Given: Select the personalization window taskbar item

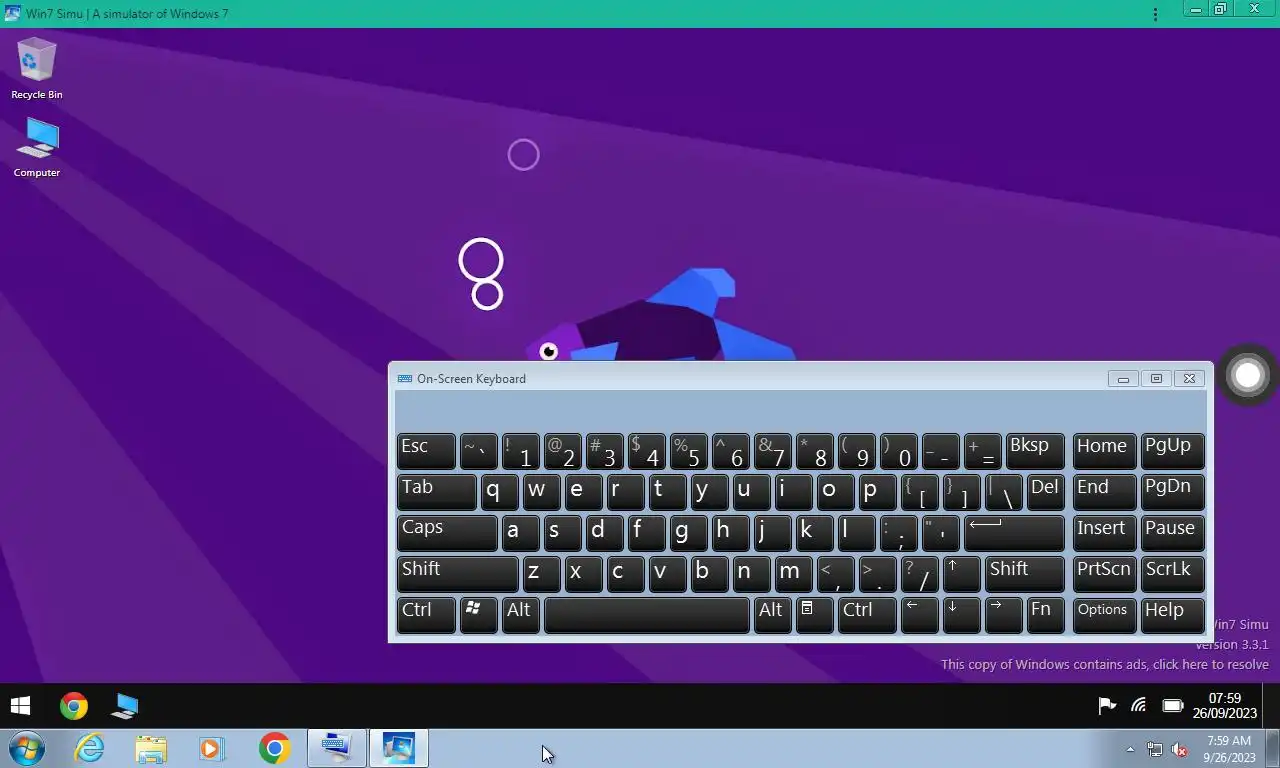Looking at the screenshot, I should [x=398, y=748].
